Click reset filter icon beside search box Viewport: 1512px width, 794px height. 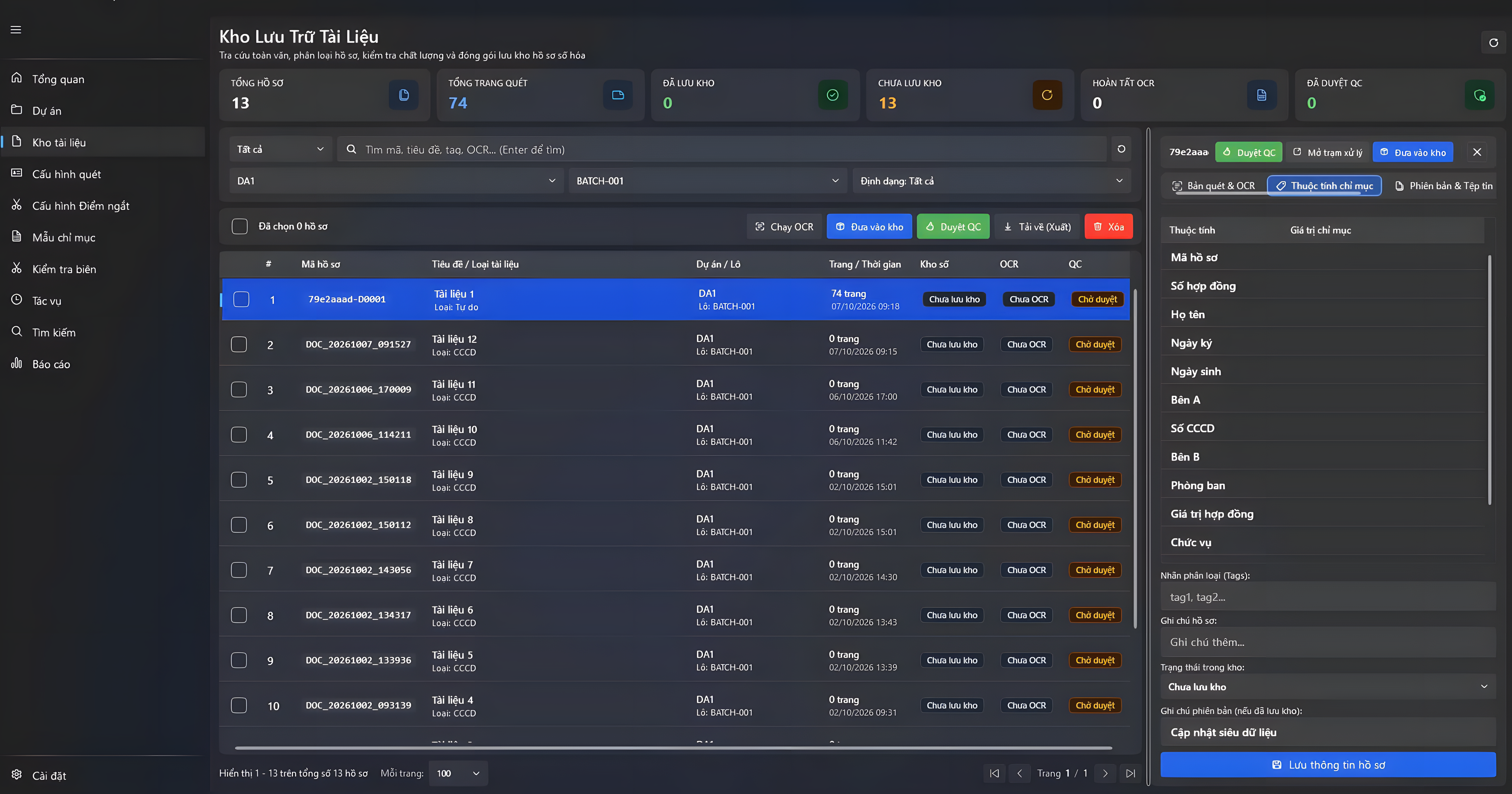click(1121, 149)
